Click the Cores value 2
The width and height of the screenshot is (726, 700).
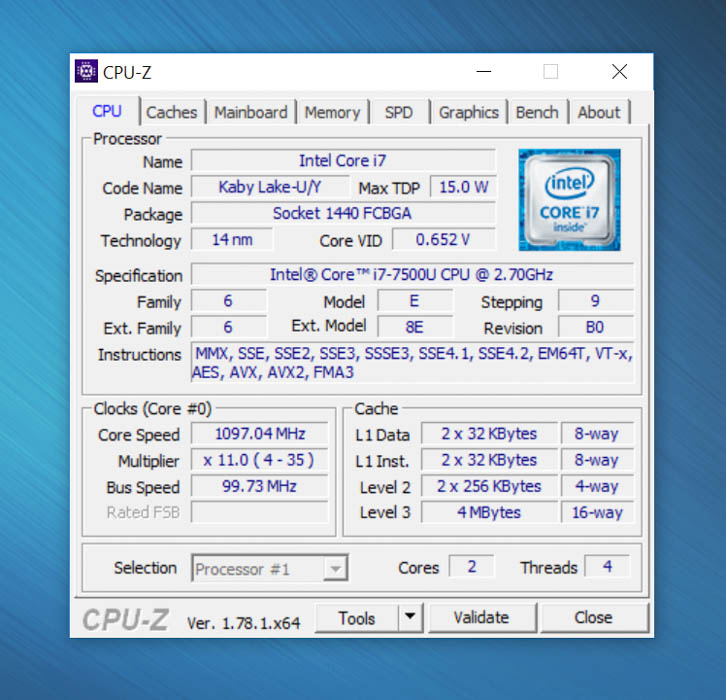click(471, 566)
